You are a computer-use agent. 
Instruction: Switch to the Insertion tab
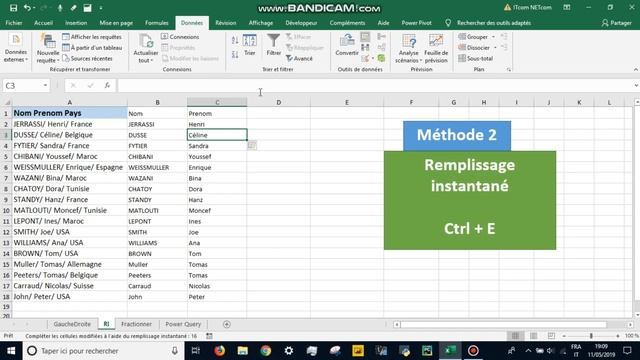(76, 23)
